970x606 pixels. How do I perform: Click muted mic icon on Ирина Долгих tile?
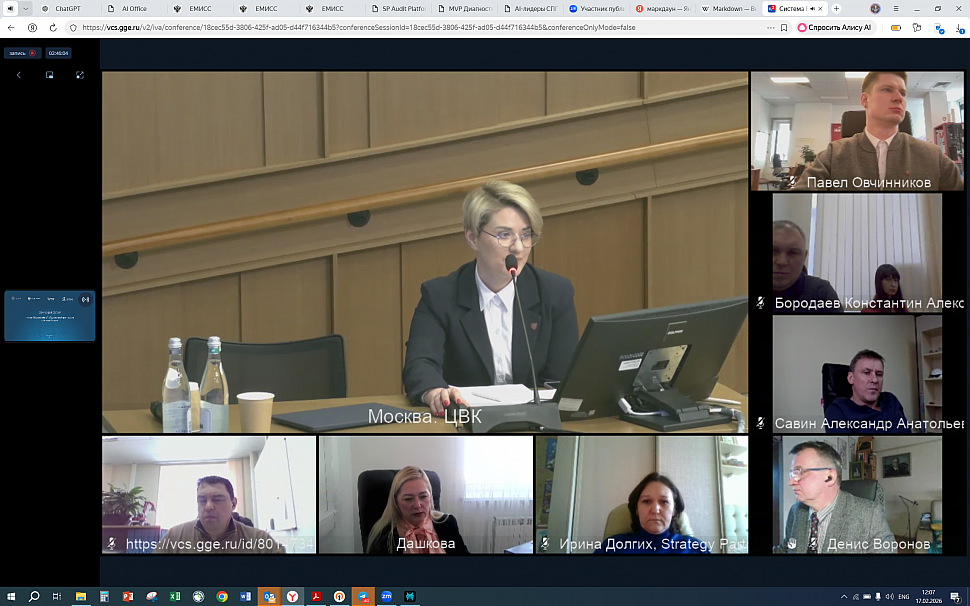(545, 544)
